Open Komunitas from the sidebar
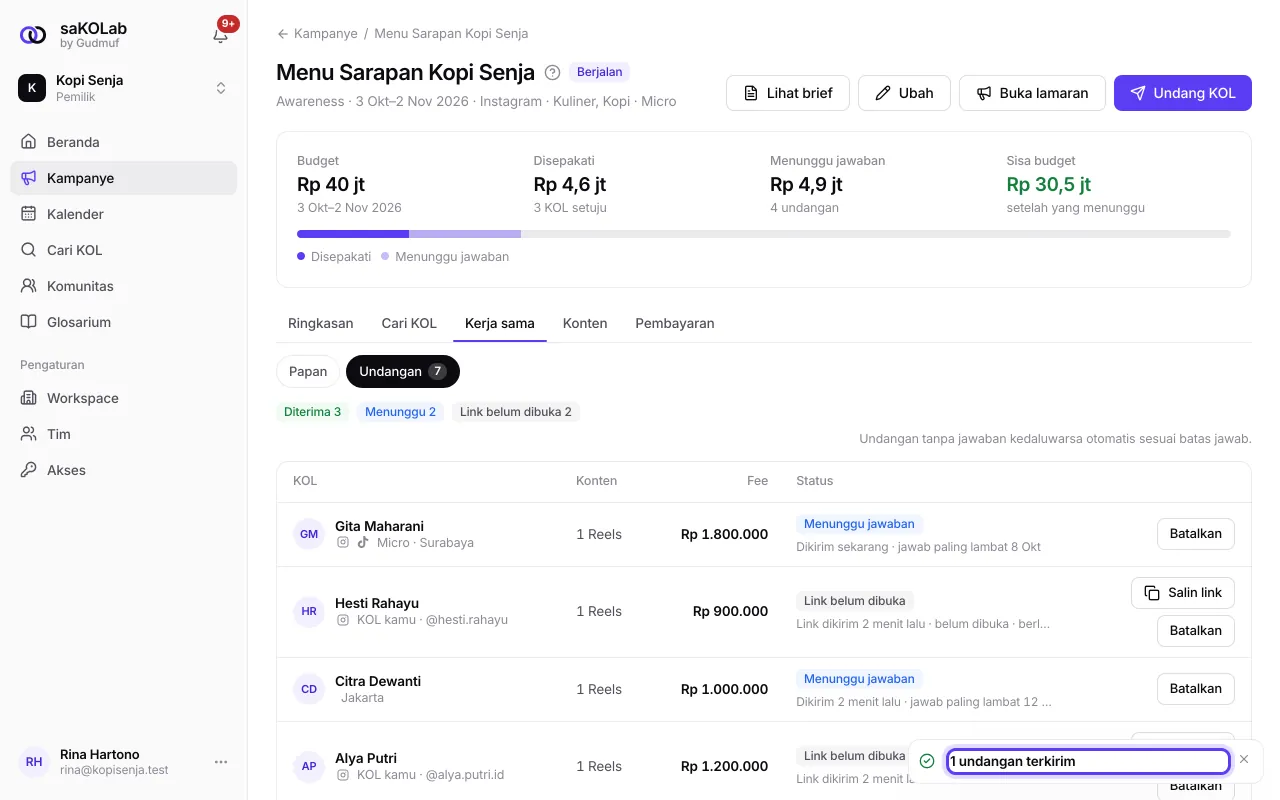The height and width of the screenshot is (800, 1280). 123,286
